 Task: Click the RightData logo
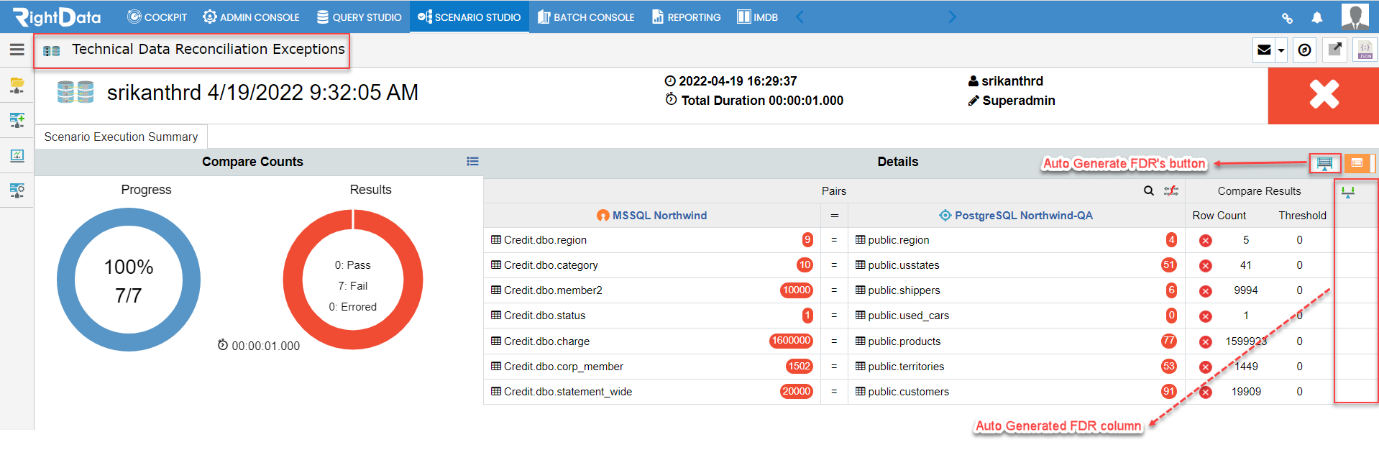tap(56, 17)
